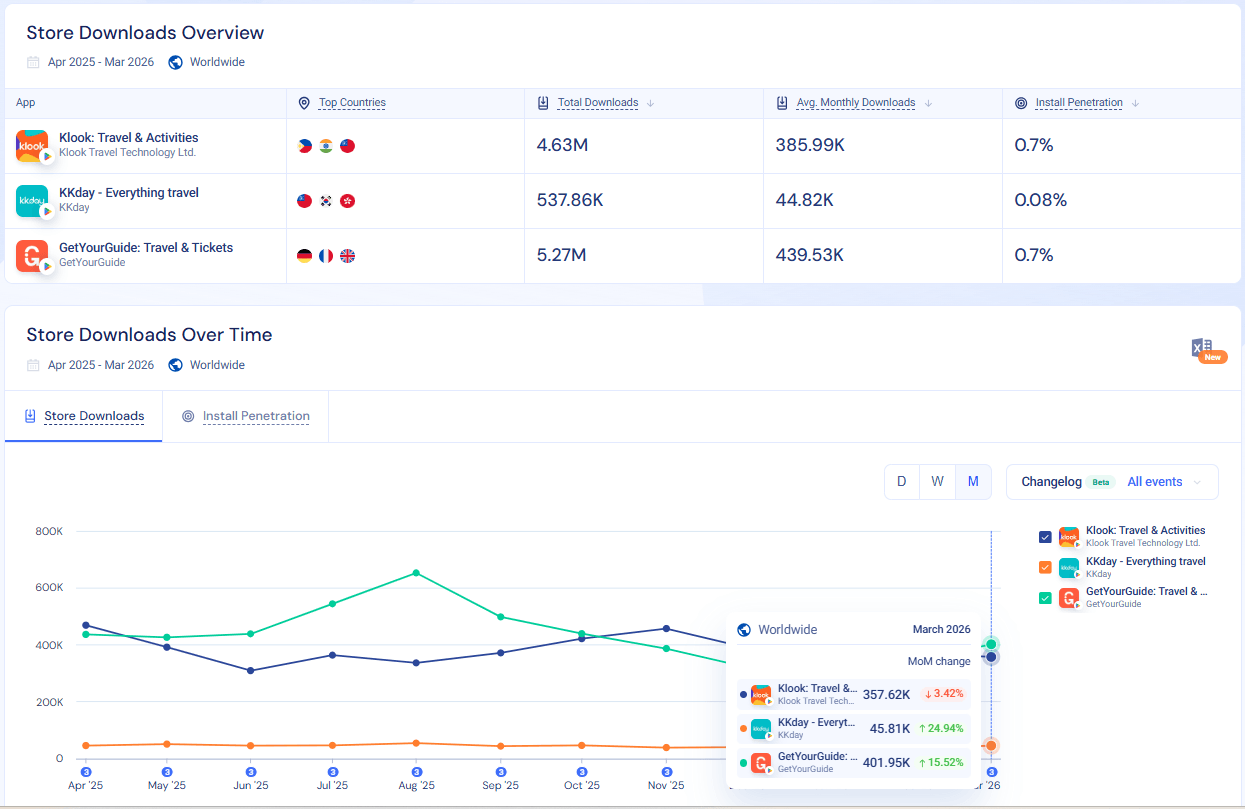
Task: Click the download icon by Avg. Monthly Downloads
Action: coord(783,103)
